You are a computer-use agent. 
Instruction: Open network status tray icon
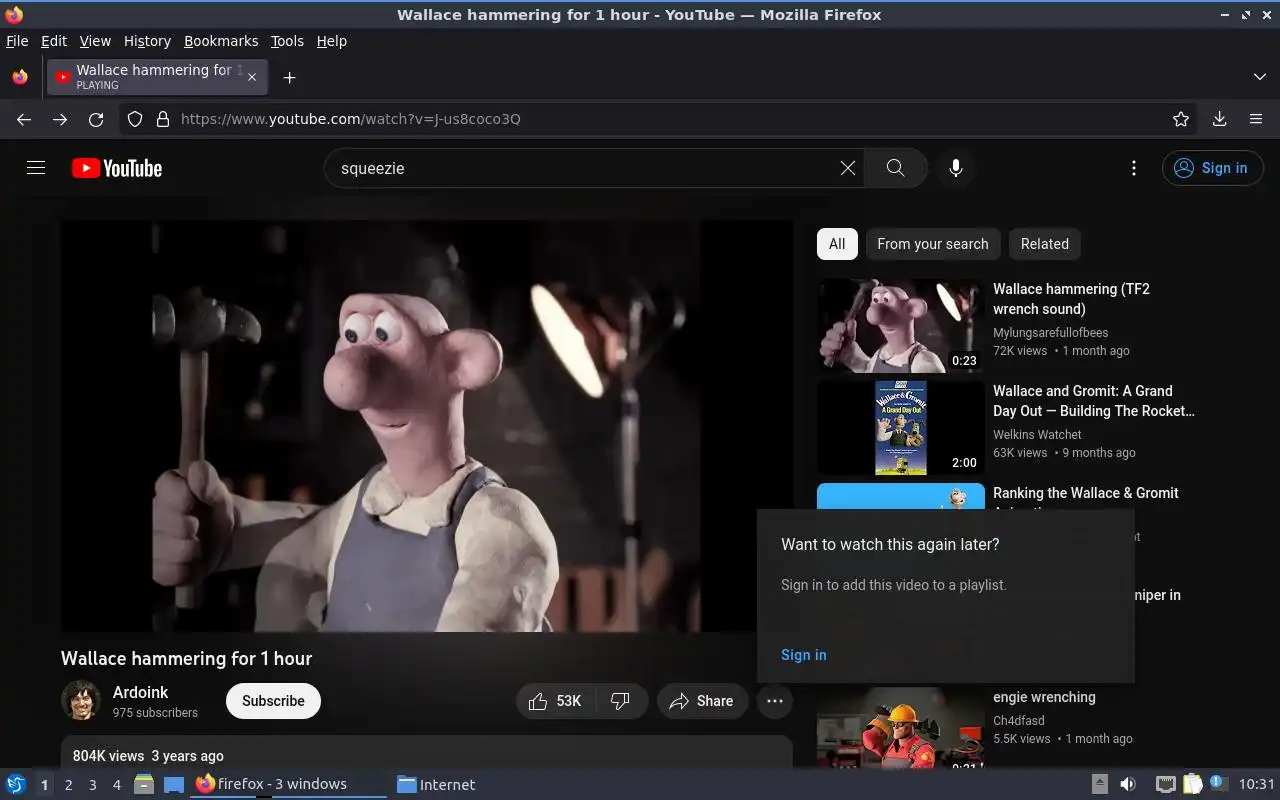[x=1166, y=784]
